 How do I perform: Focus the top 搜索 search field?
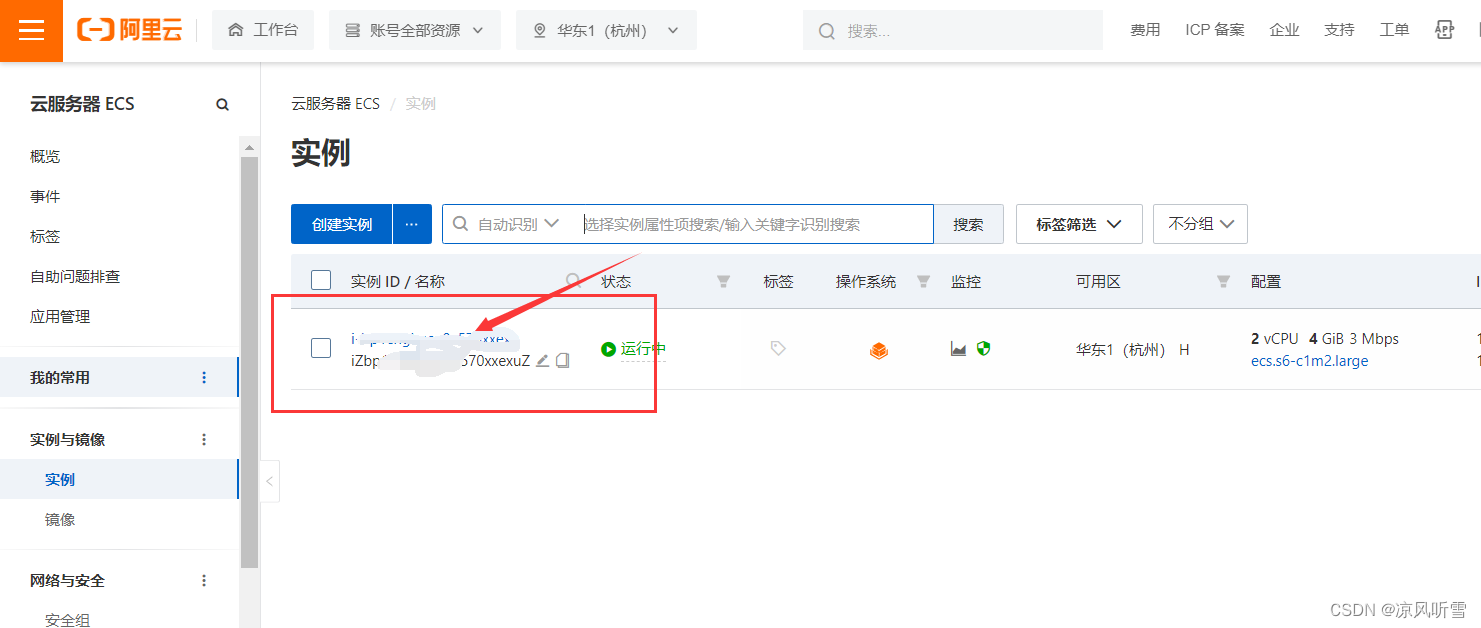tap(952, 31)
